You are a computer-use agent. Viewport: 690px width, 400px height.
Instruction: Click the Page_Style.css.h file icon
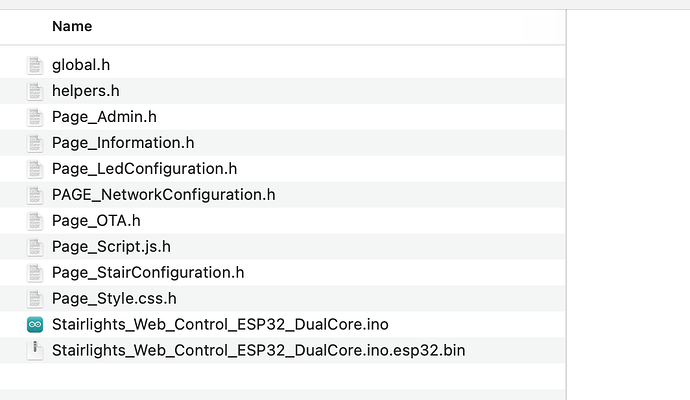tap(35, 299)
